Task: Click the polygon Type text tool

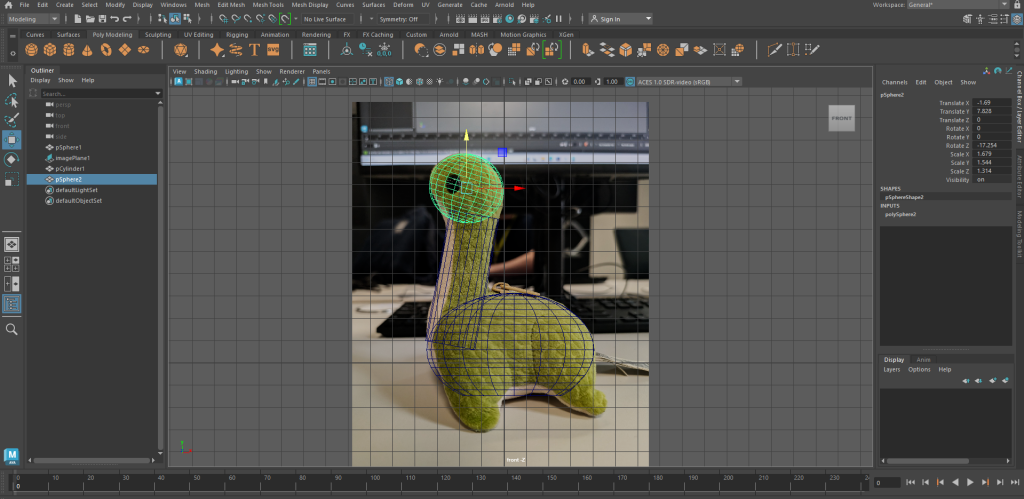Action: [x=255, y=49]
